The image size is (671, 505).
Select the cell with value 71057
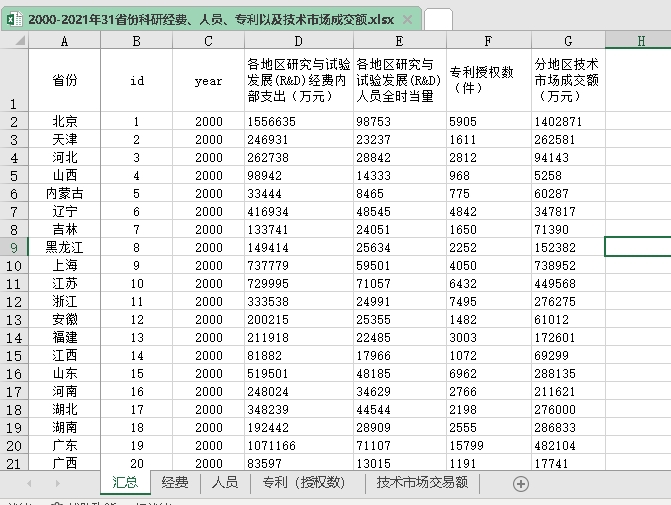400,283
